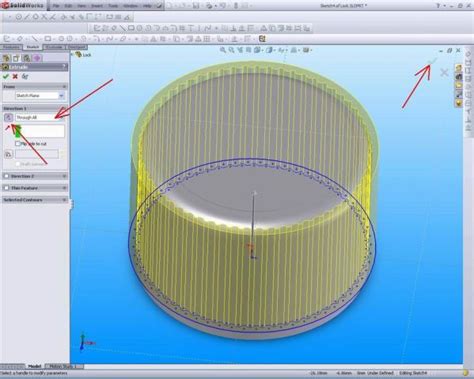Viewport: 474px width, 379px height.
Task: Enable the Thin Feature checkbox
Action: pos(6,188)
